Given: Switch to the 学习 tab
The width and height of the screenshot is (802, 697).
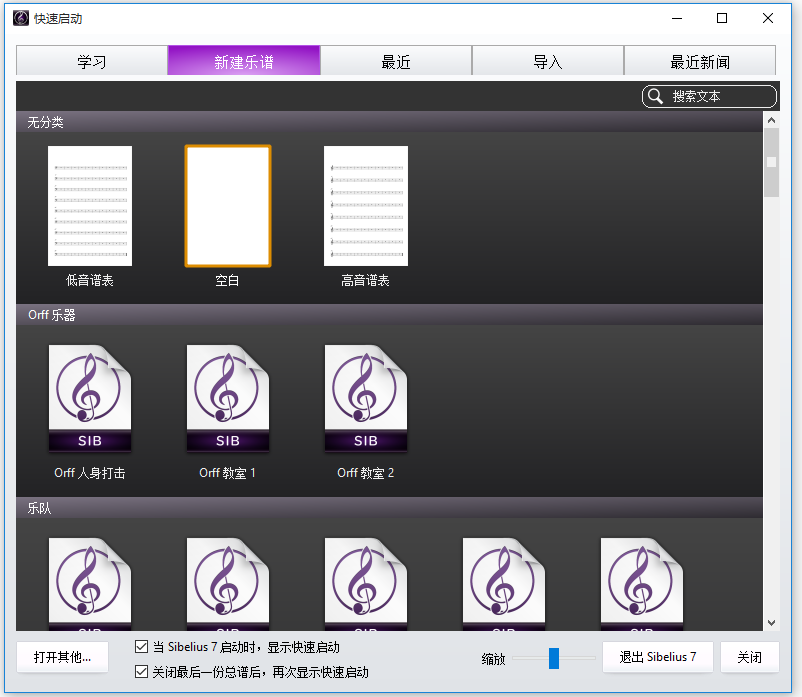Looking at the screenshot, I should [x=92, y=61].
